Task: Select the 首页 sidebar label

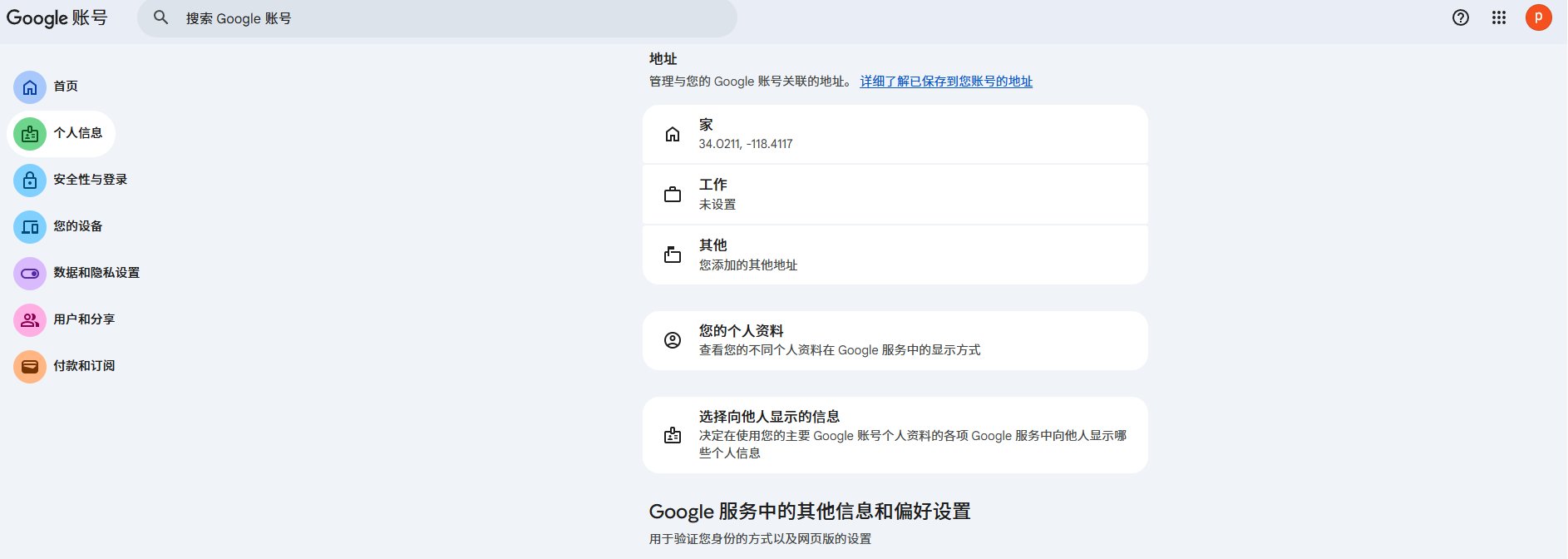Action: (66, 87)
